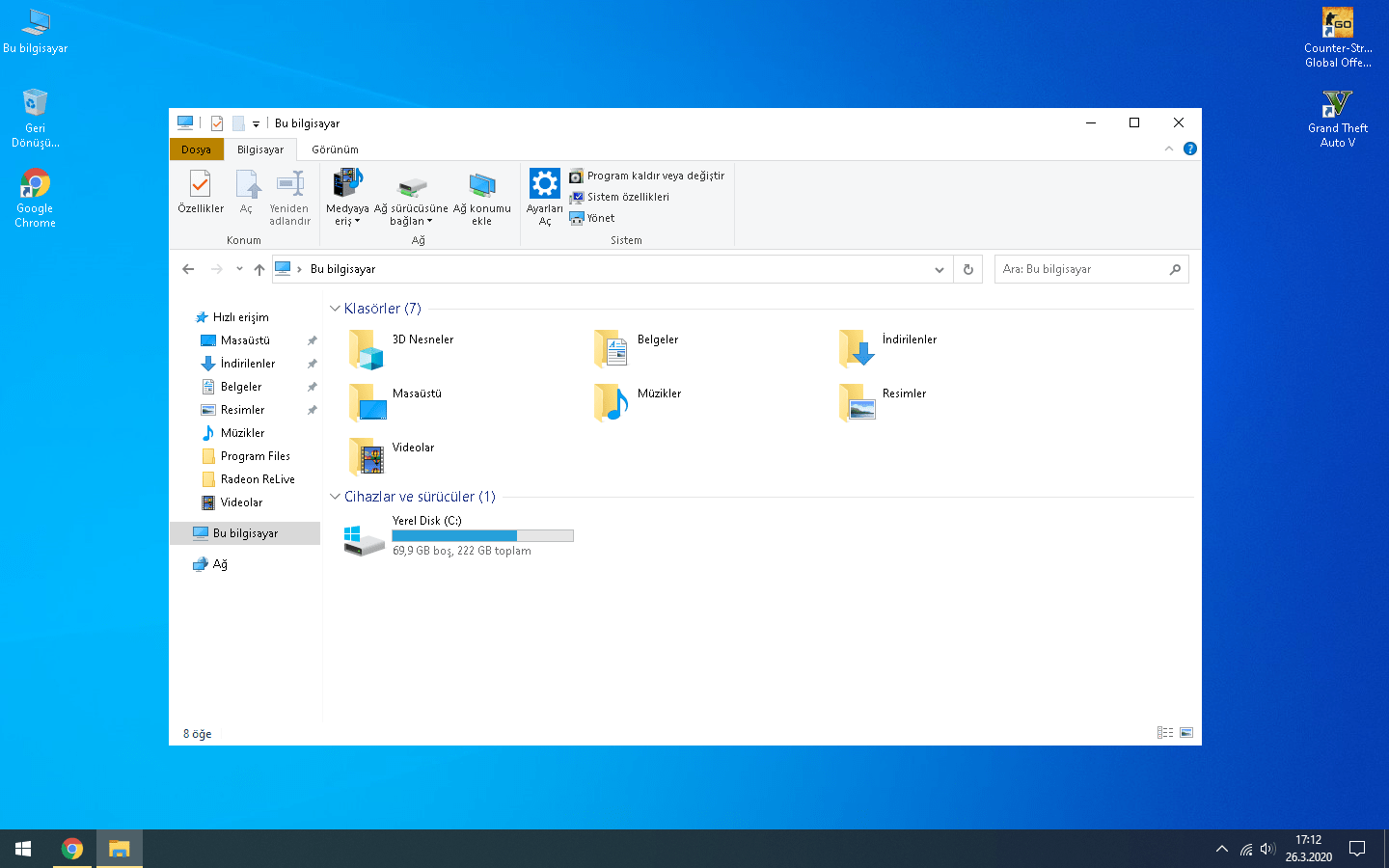Select the İndirilenler folder in main pane
1389x868 pixels.
point(888,348)
